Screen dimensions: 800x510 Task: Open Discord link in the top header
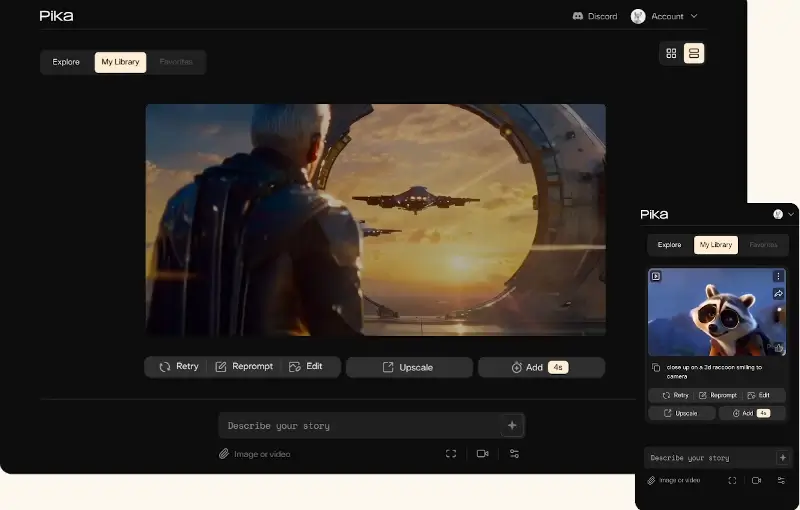(x=594, y=16)
